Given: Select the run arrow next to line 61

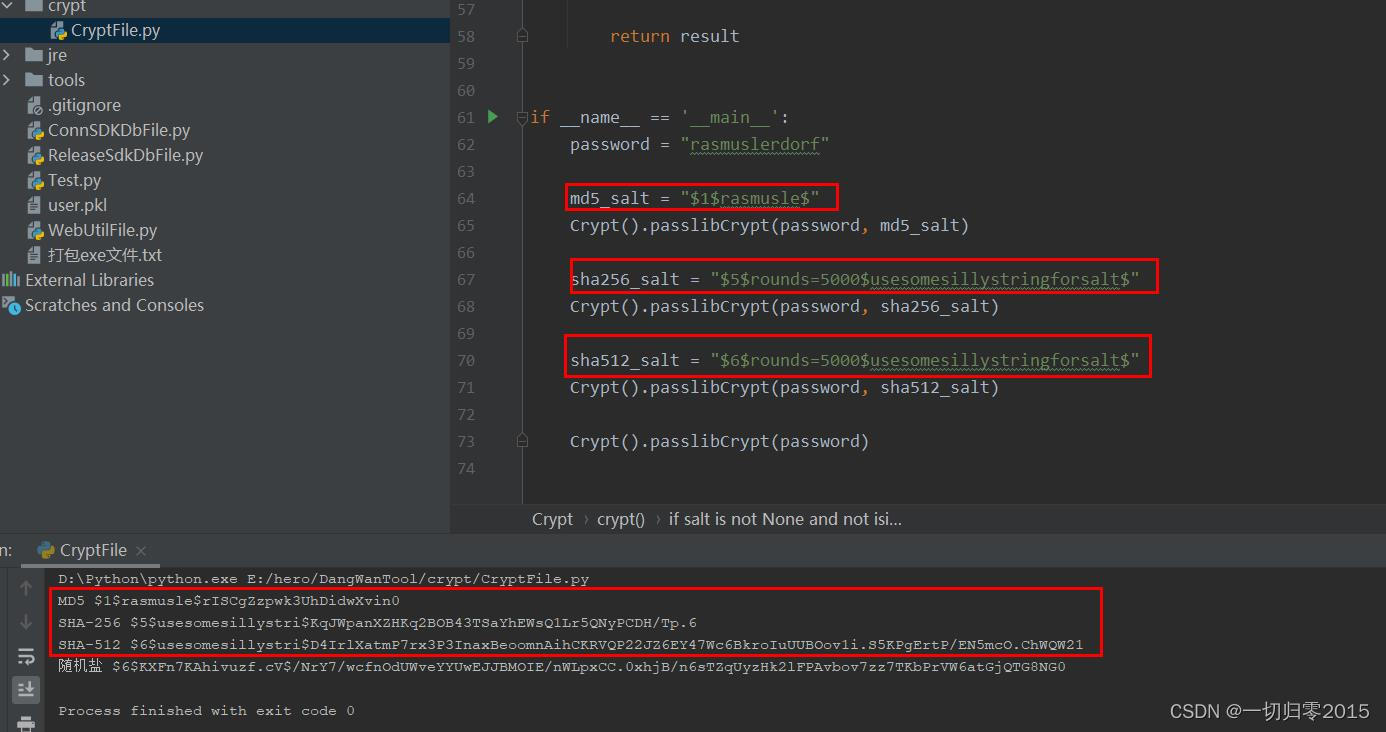Looking at the screenshot, I should tap(492, 116).
